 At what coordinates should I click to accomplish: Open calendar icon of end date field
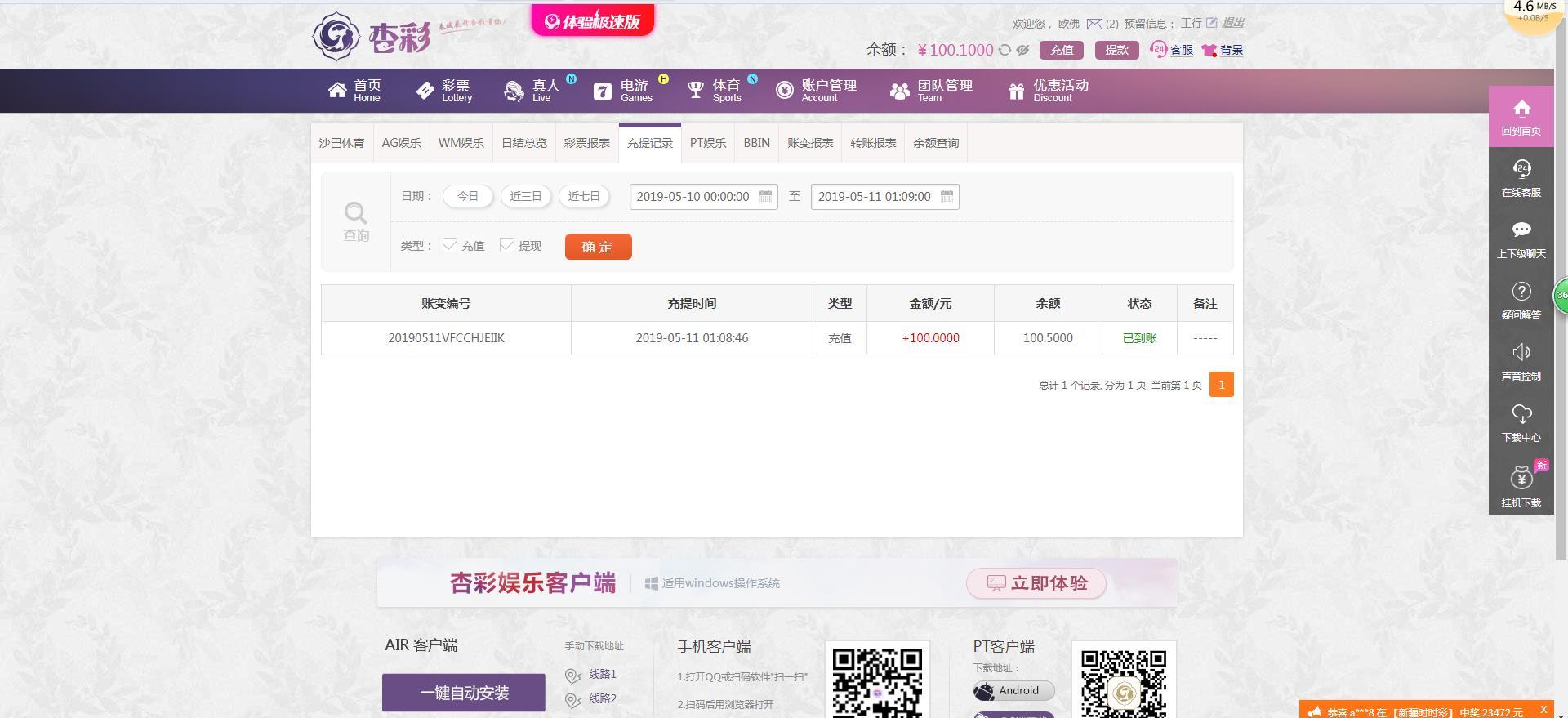tap(947, 196)
